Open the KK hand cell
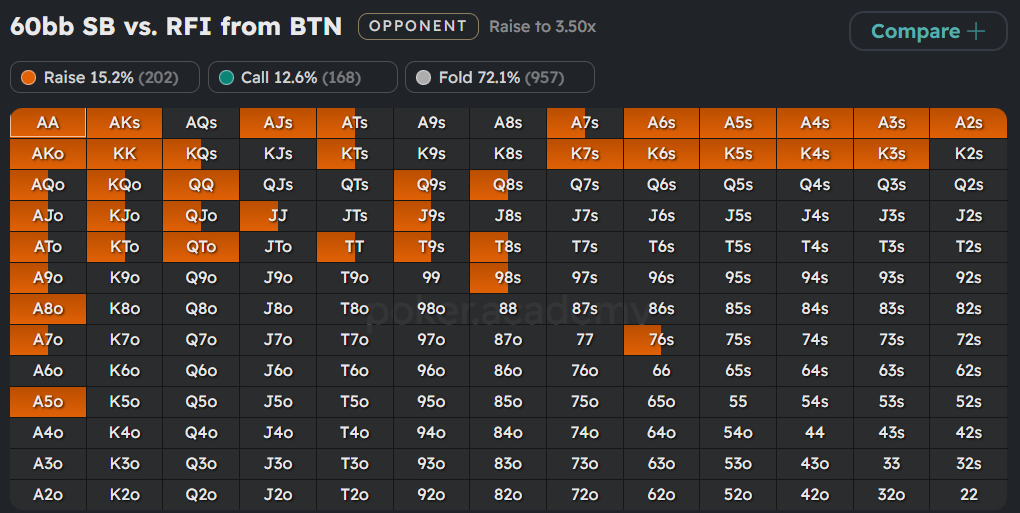Viewport: 1020px width, 513px height. [125, 154]
